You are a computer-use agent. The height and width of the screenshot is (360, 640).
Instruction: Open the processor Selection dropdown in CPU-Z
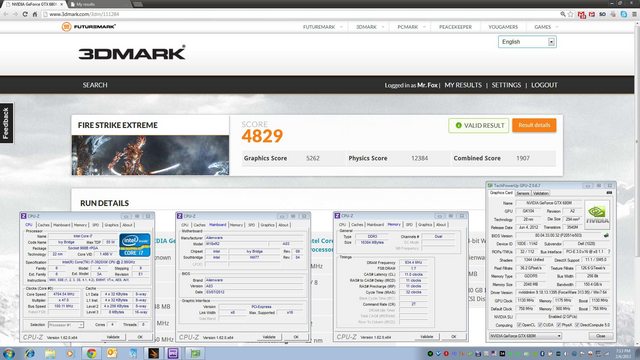(x=66, y=325)
